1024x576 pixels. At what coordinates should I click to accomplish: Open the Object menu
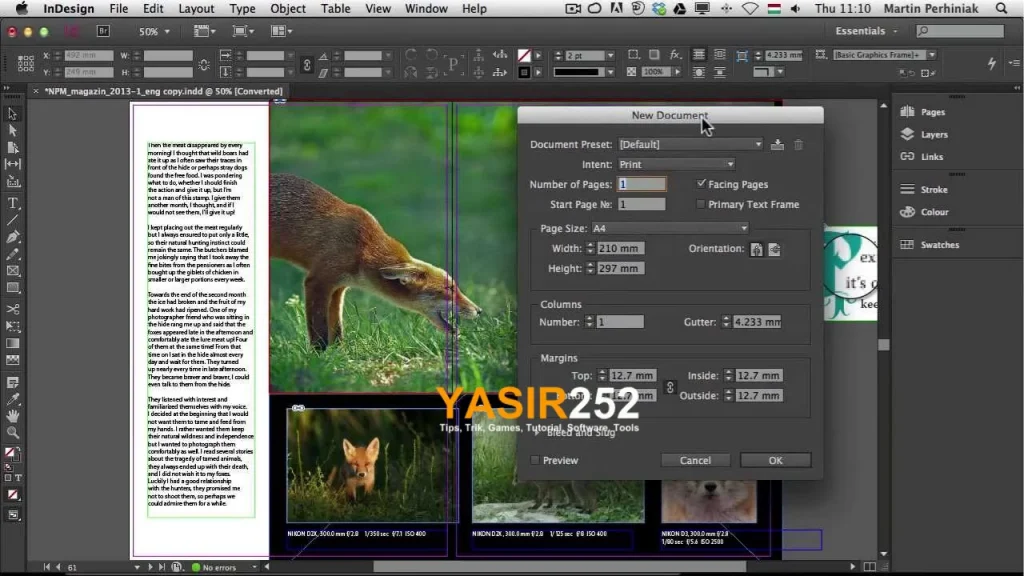point(288,8)
